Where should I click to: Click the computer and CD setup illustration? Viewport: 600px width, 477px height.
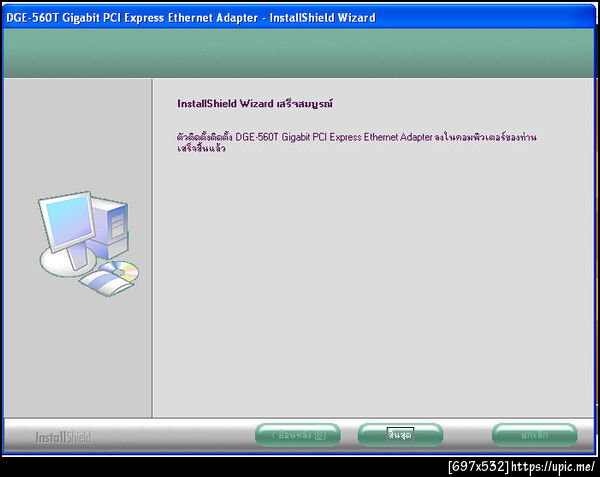[x=88, y=244]
